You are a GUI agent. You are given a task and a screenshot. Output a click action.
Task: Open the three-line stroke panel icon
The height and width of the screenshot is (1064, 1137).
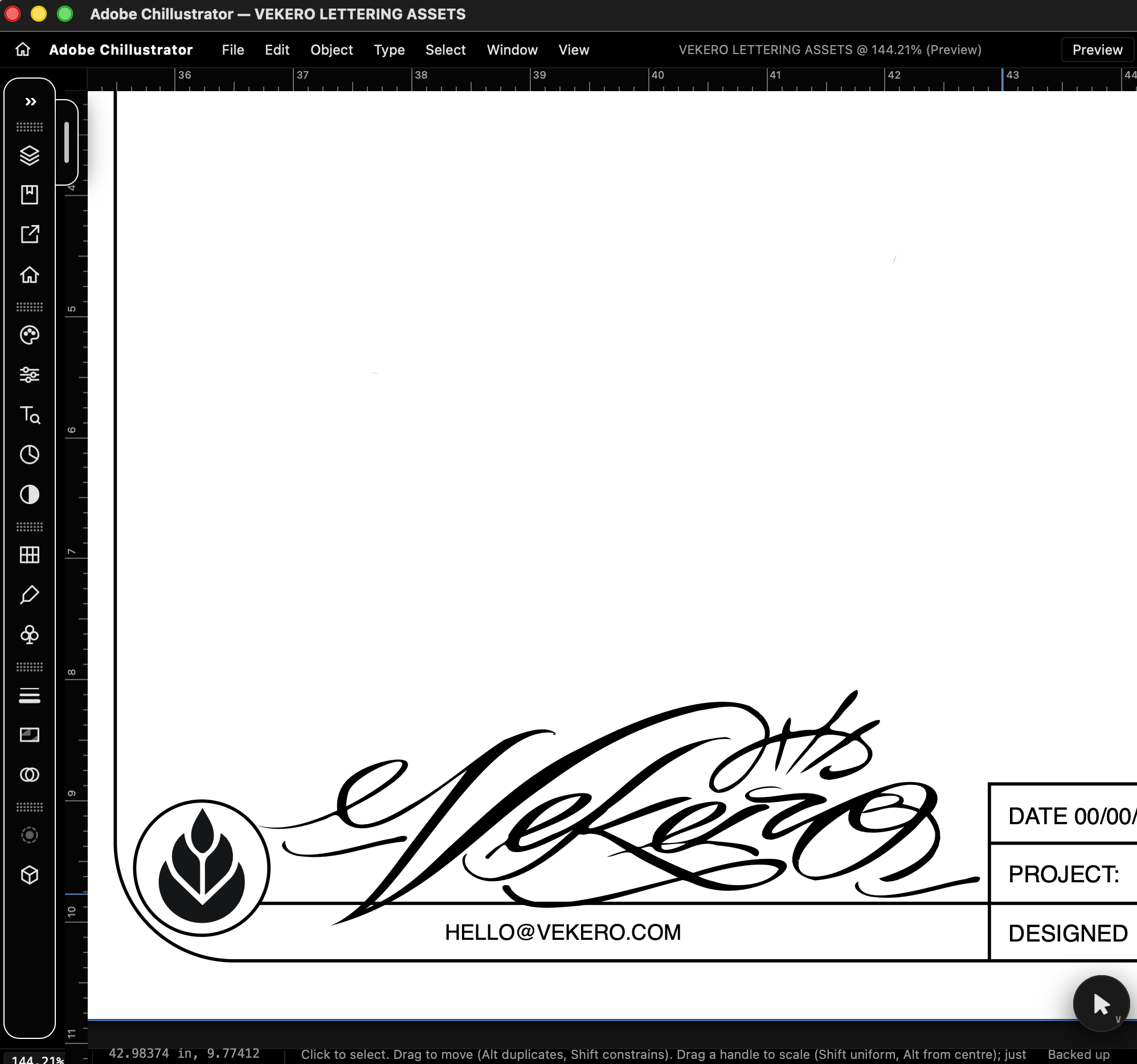[x=30, y=695]
